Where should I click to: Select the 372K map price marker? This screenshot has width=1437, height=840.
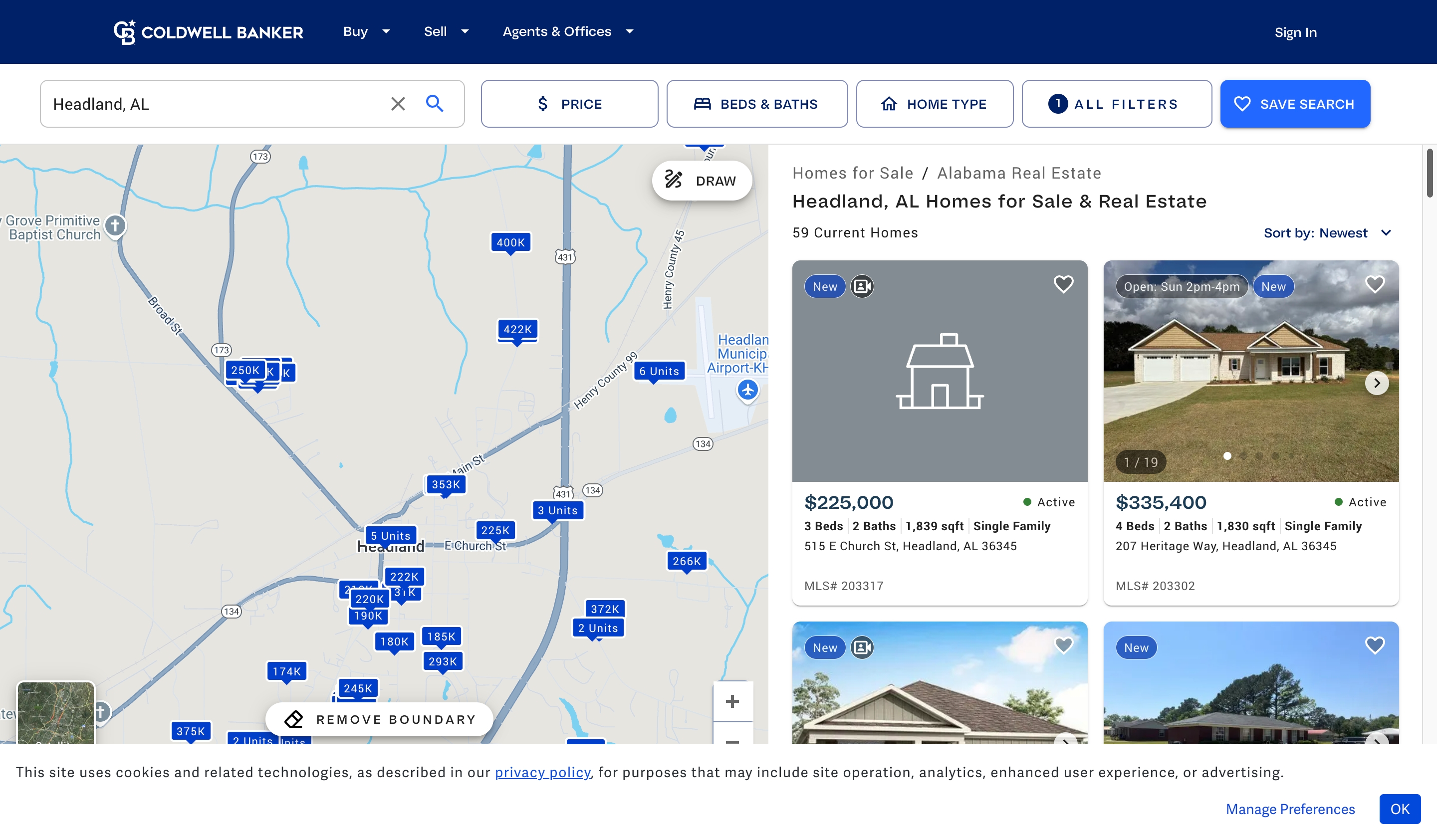(x=605, y=609)
